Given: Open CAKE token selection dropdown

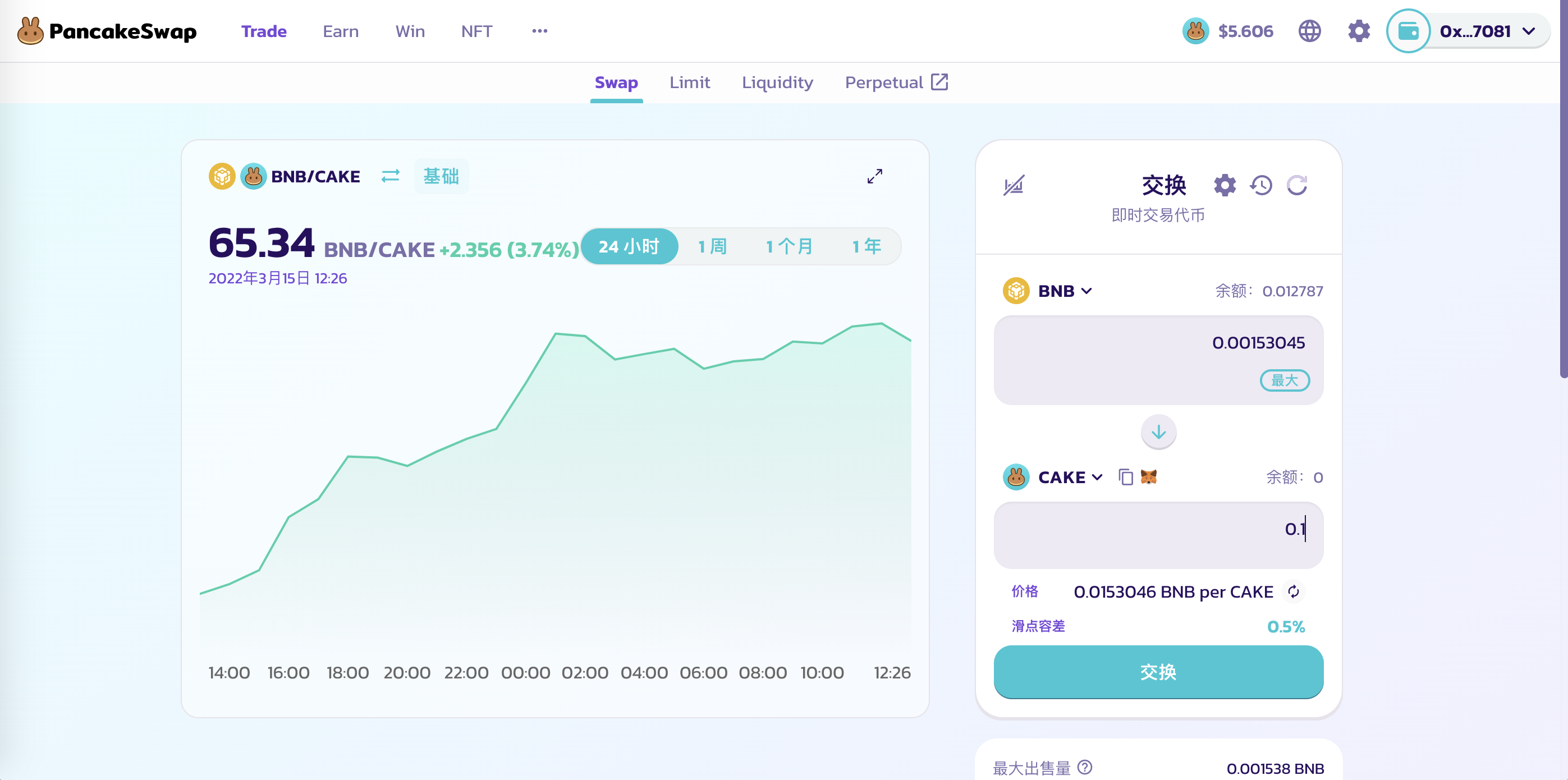Looking at the screenshot, I should 1070,477.
